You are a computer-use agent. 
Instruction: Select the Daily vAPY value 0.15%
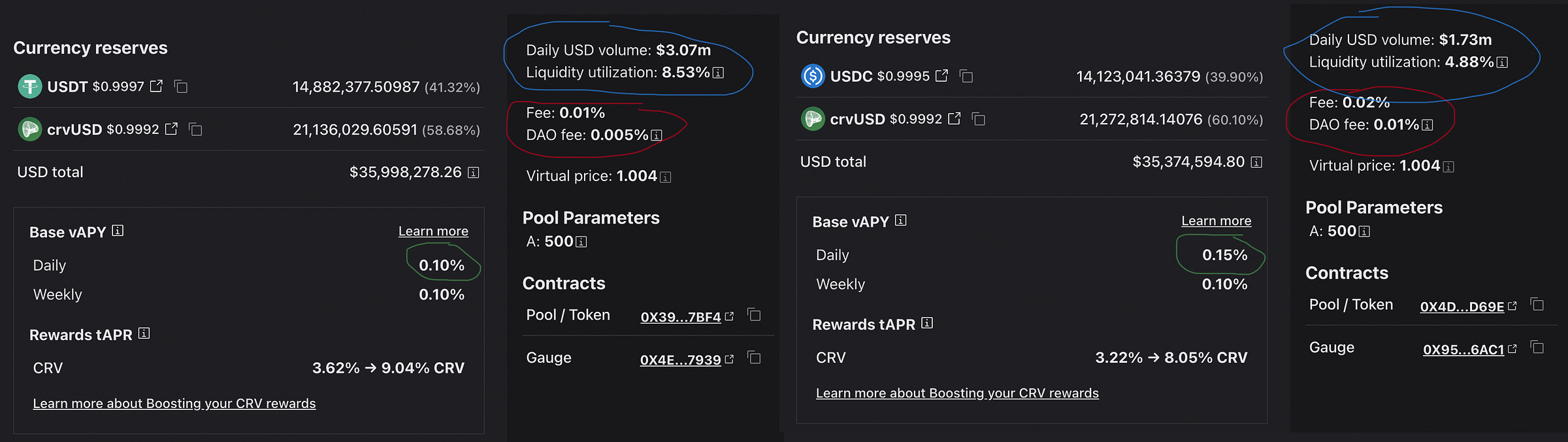(1224, 254)
